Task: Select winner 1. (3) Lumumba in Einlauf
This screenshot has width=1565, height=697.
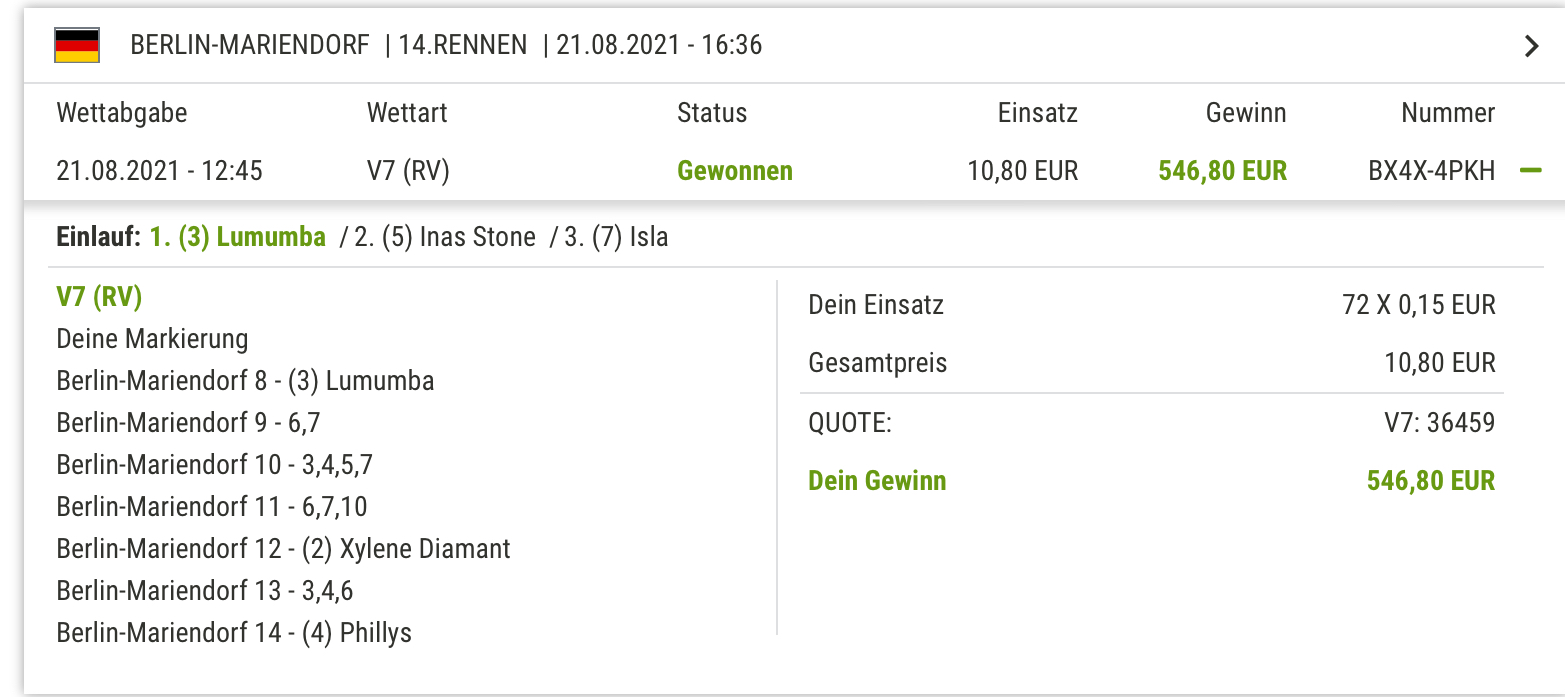Action: click(x=238, y=238)
